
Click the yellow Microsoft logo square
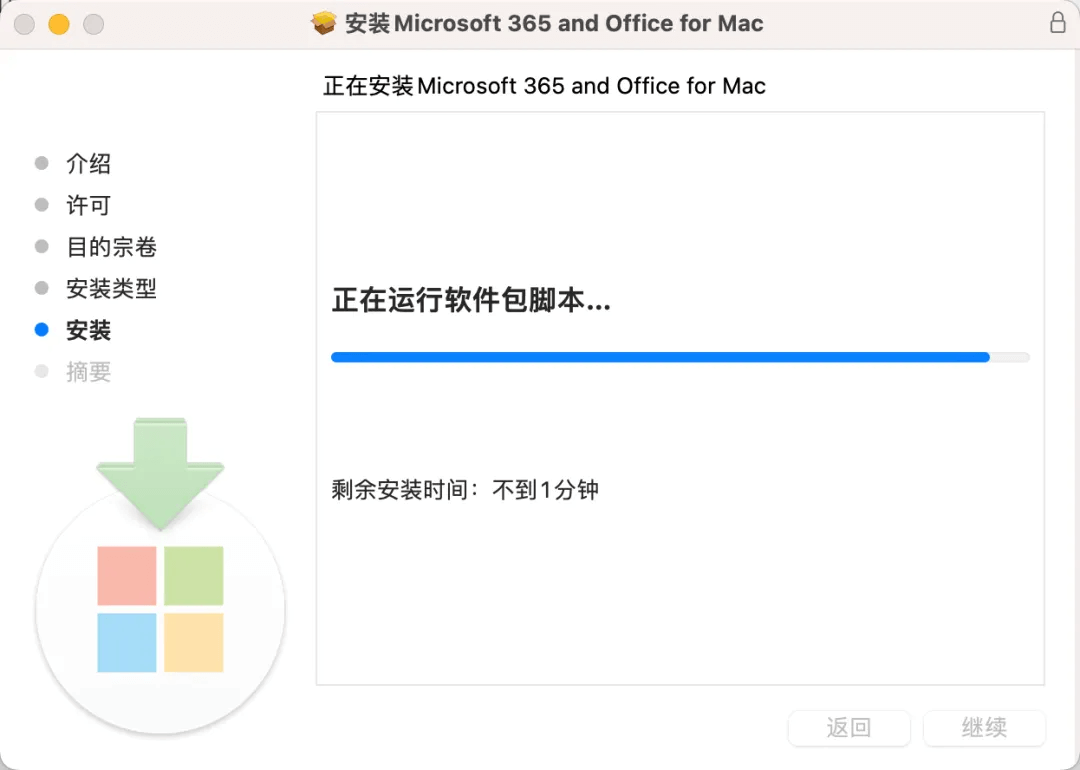pyautogui.click(x=194, y=643)
